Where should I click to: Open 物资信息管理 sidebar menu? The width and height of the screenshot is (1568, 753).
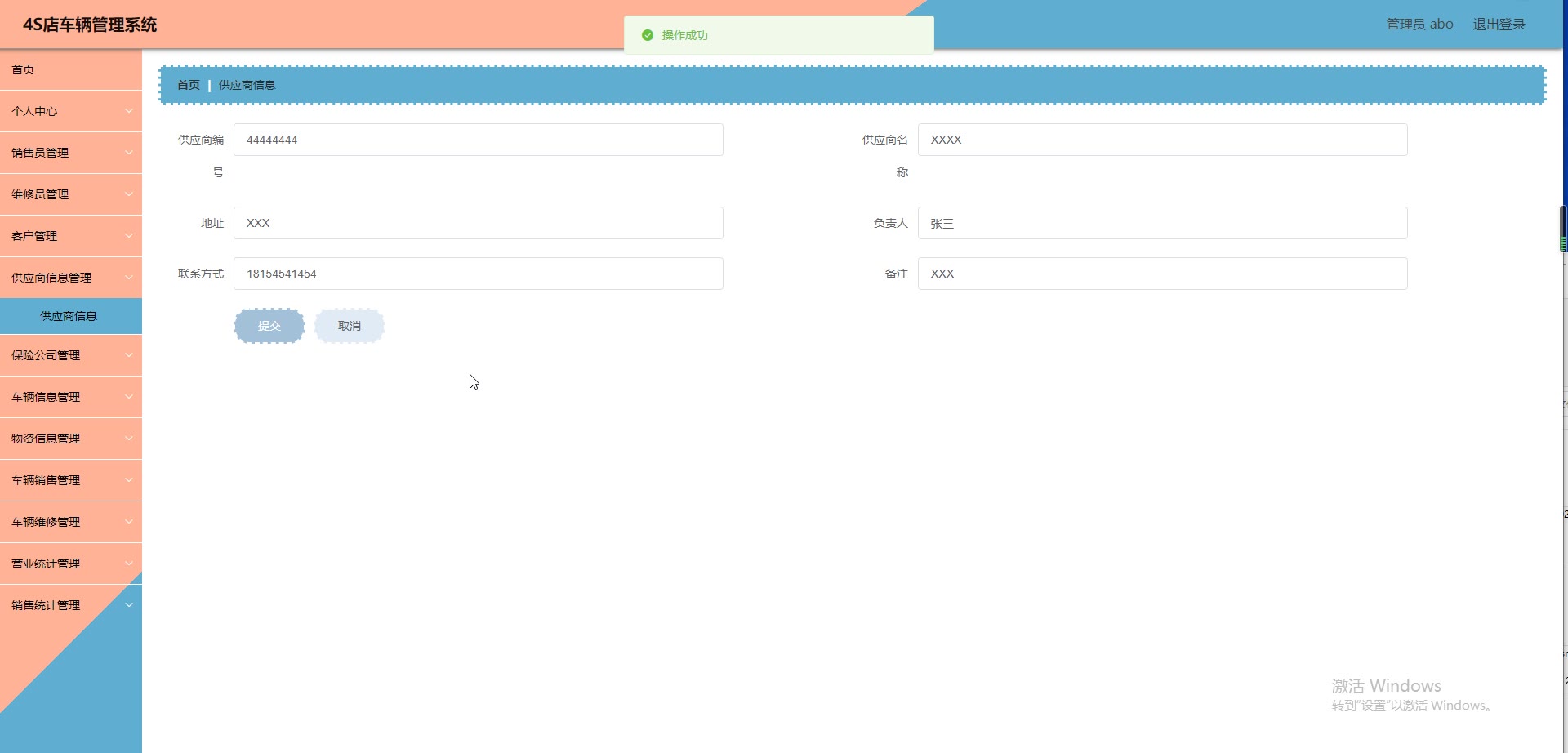tap(71, 439)
